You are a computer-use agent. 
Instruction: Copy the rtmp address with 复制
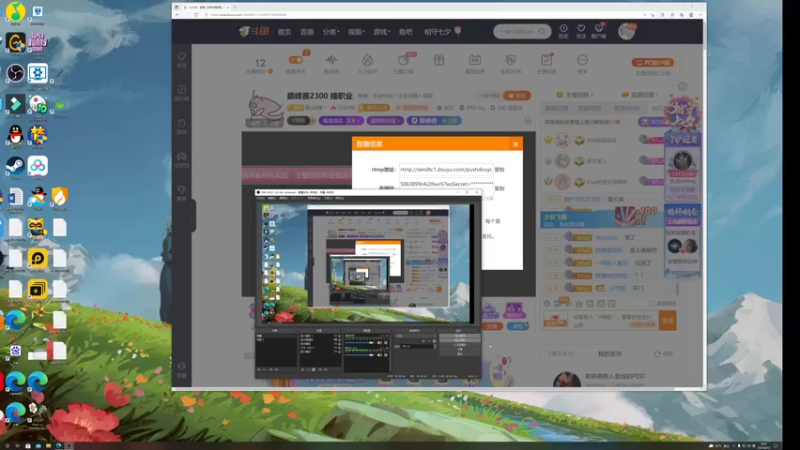click(499, 169)
